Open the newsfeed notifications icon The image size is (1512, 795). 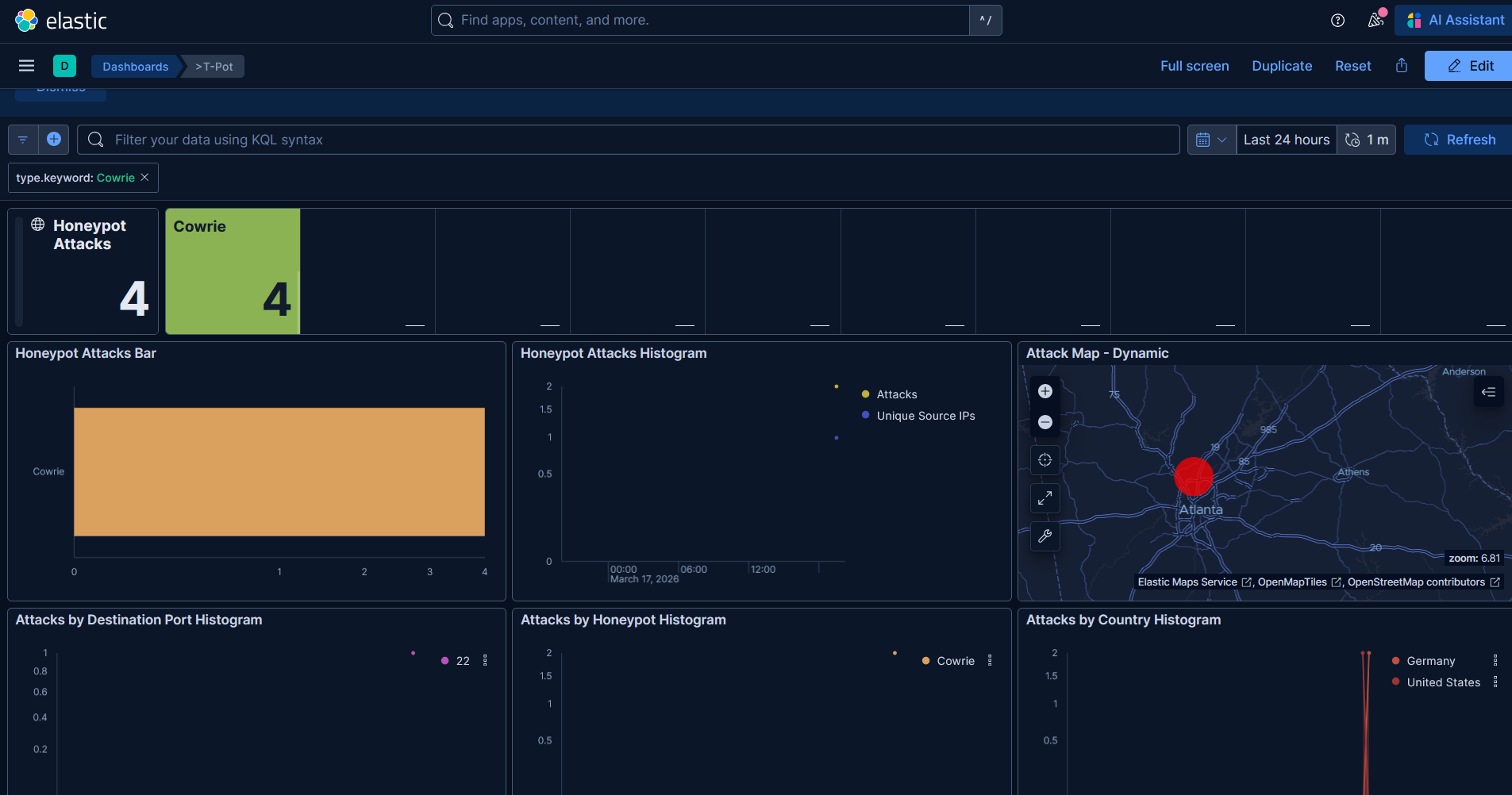1375,21
